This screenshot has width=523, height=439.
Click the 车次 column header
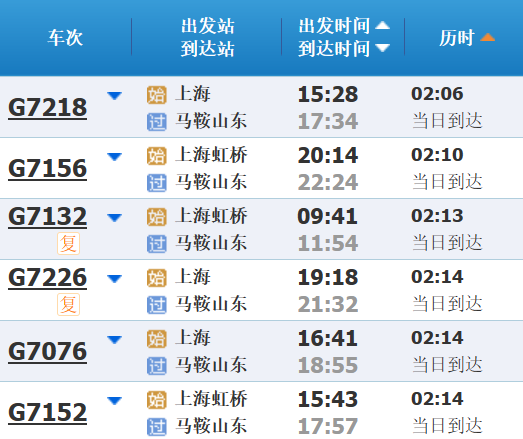click(x=65, y=37)
